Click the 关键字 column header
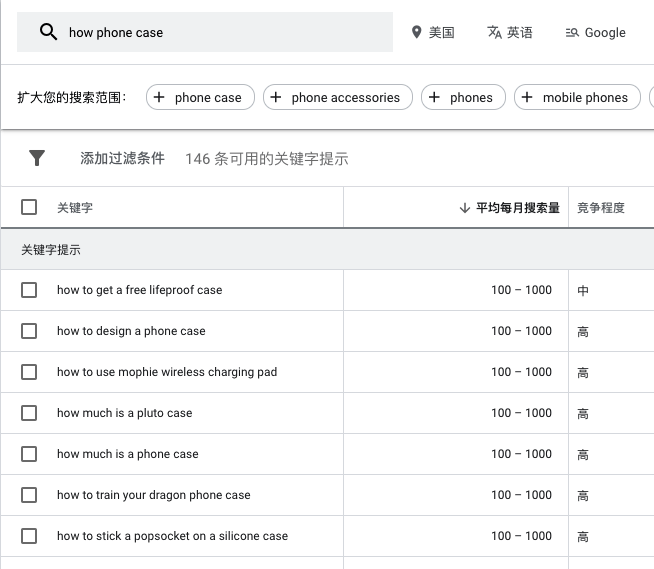 (x=75, y=207)
